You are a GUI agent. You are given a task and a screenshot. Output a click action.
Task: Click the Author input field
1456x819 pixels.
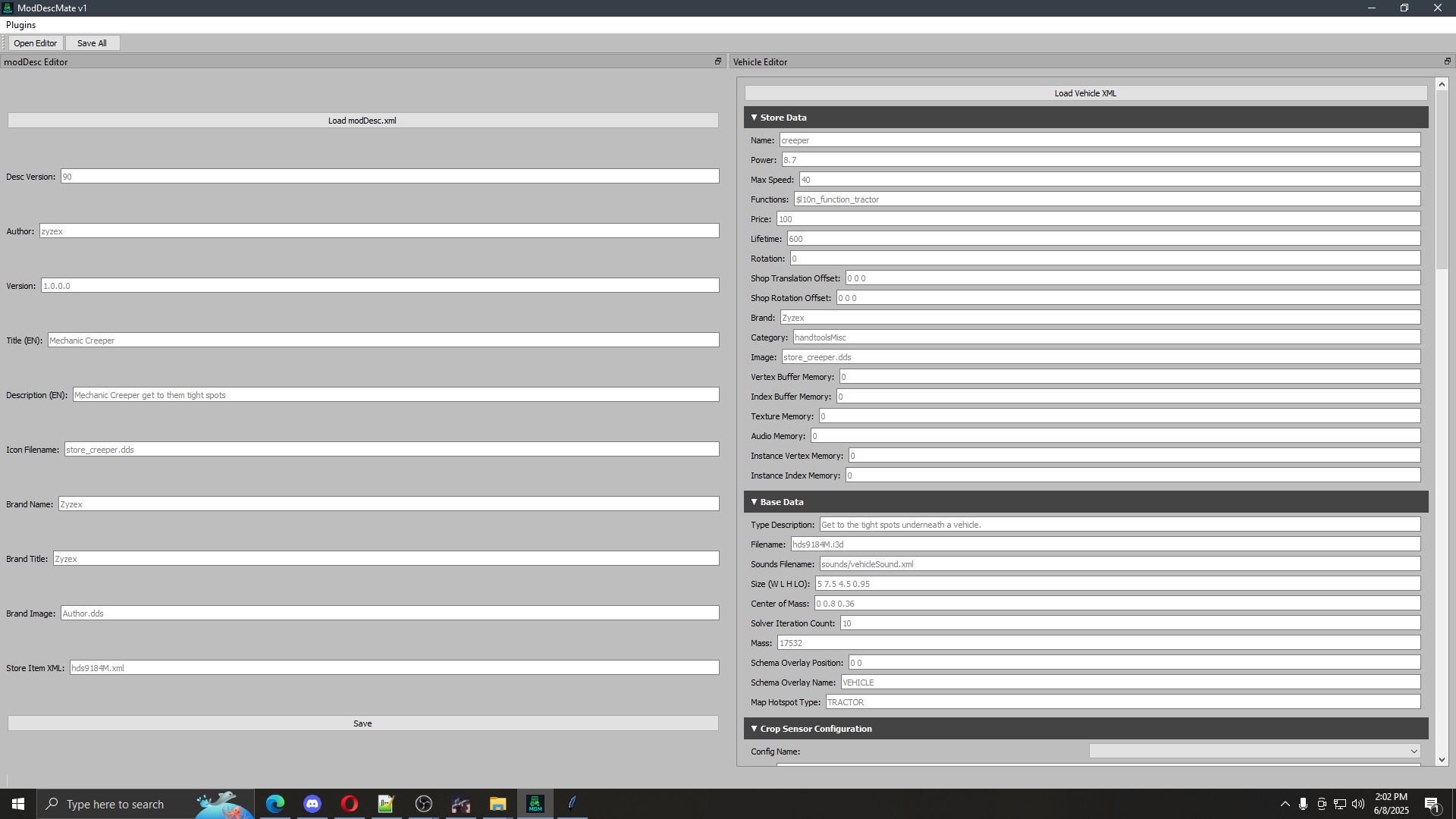pyautogui.click(x=379, y=231)
